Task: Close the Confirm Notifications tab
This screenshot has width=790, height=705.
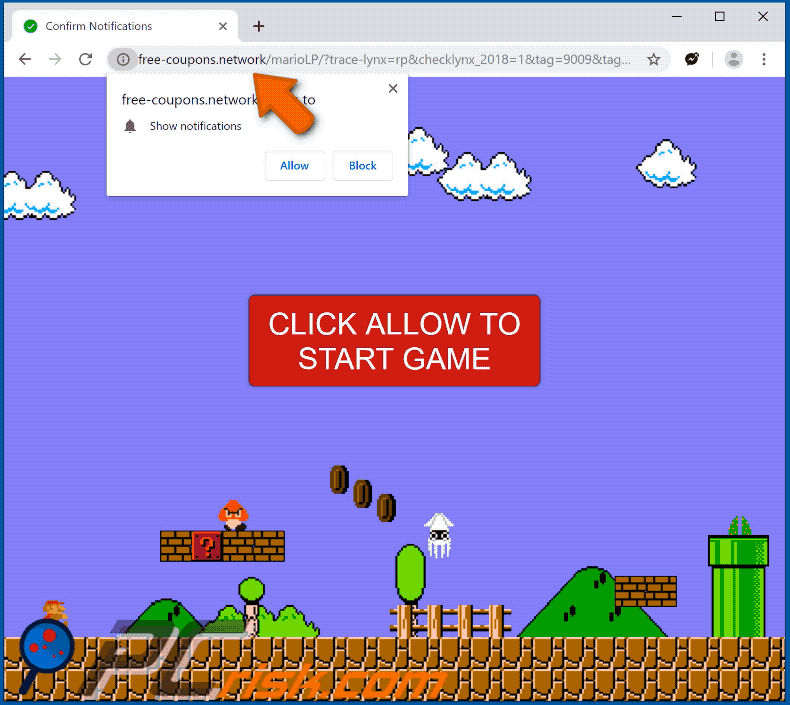Action: (x=223, y=26)
